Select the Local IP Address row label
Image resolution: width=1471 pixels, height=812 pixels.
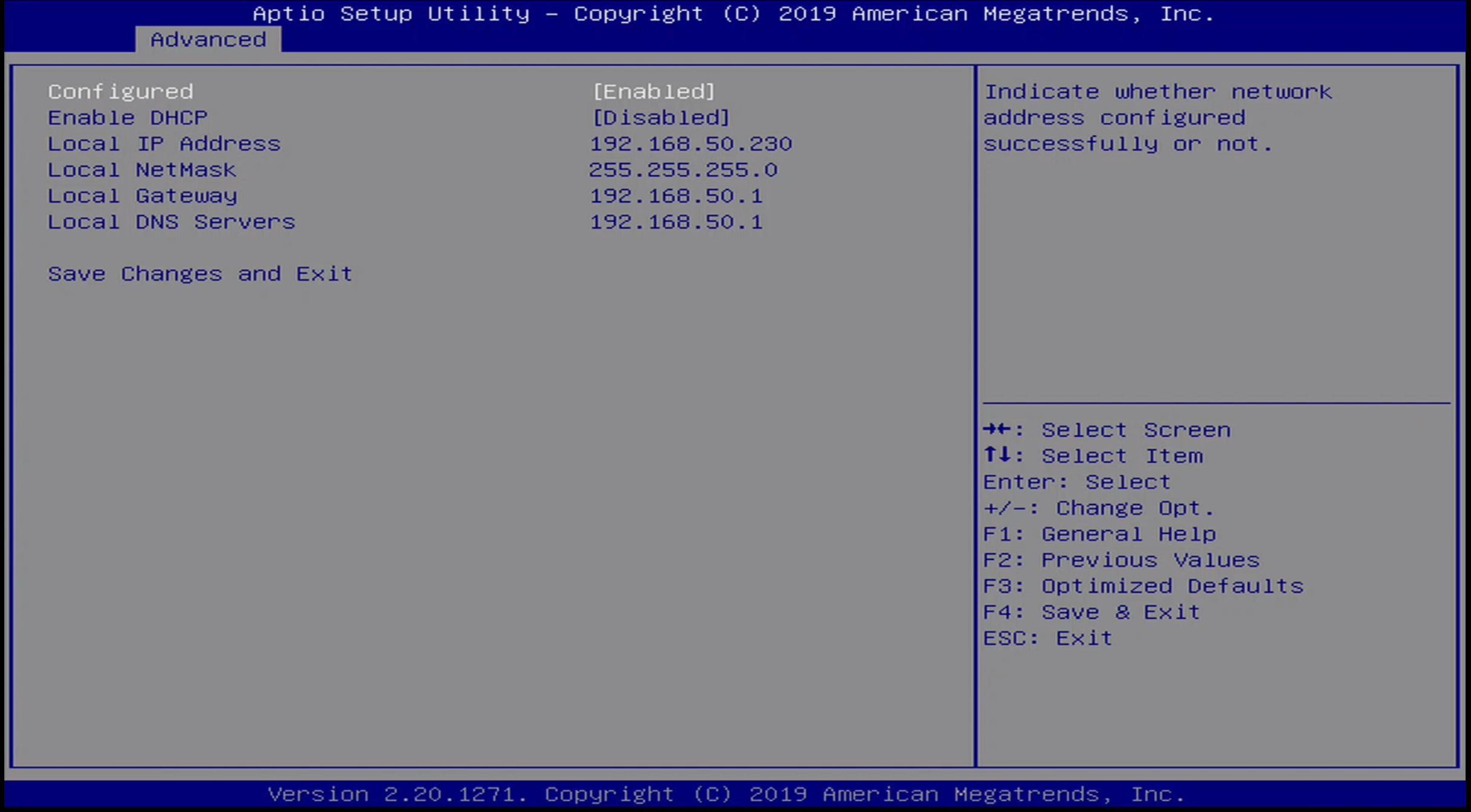coord(164,144)
